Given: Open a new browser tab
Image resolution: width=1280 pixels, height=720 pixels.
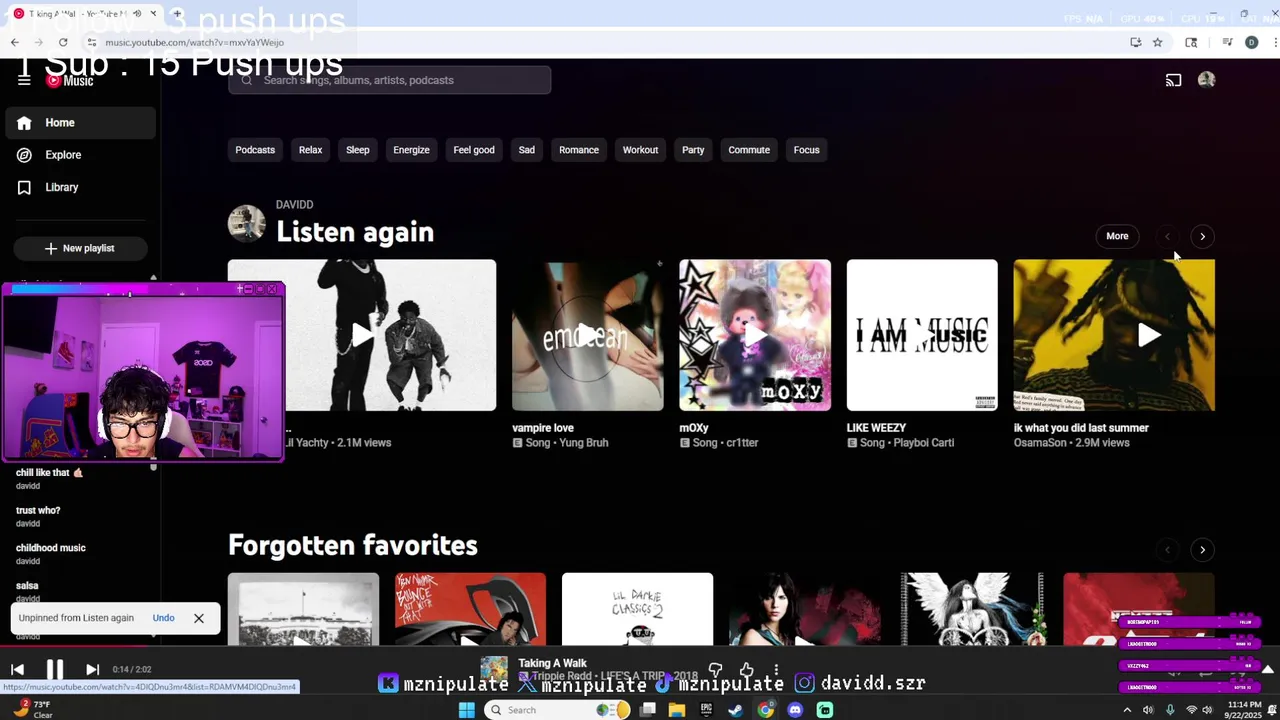Looking at the screenshot, I should pyautogui.click(x=177, y=14).
